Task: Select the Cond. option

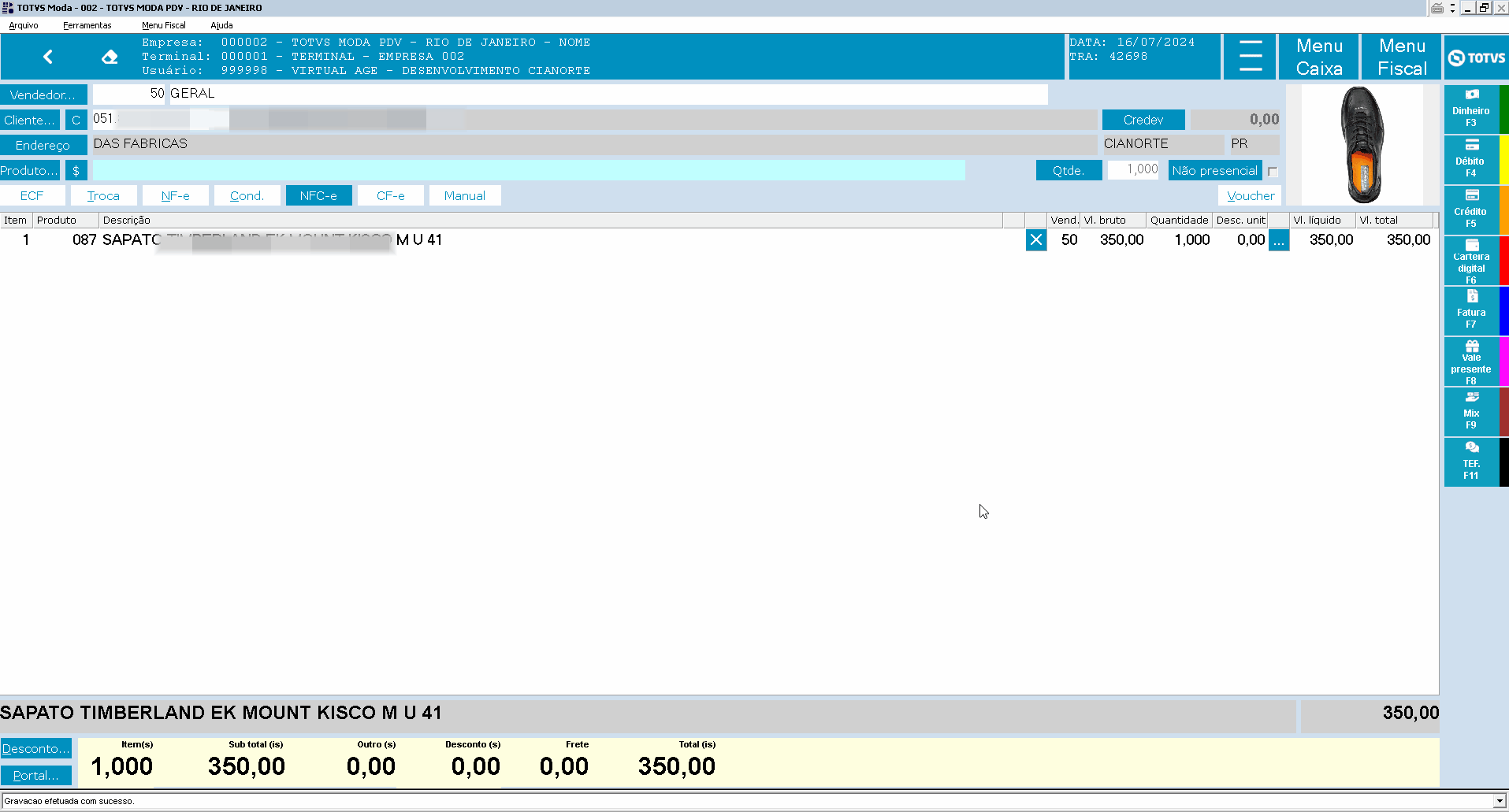Action: pos(247,196)
